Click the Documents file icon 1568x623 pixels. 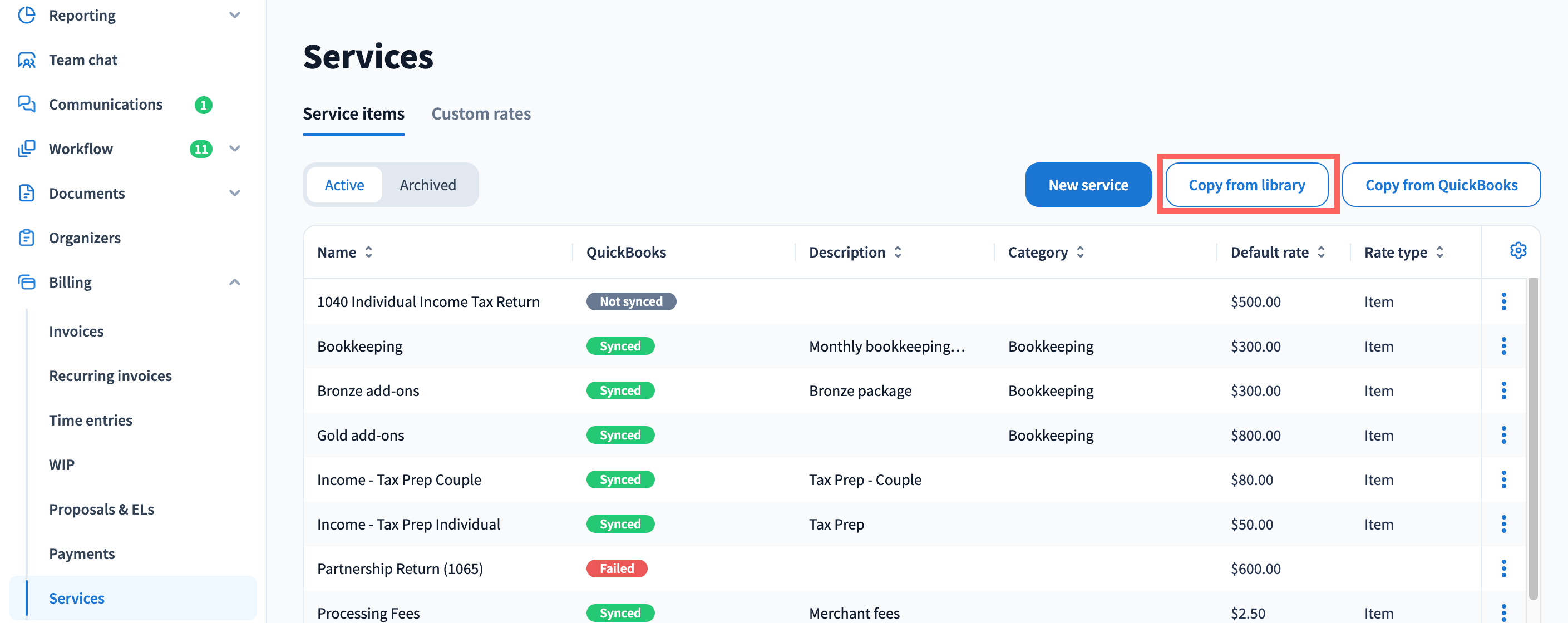26,194
